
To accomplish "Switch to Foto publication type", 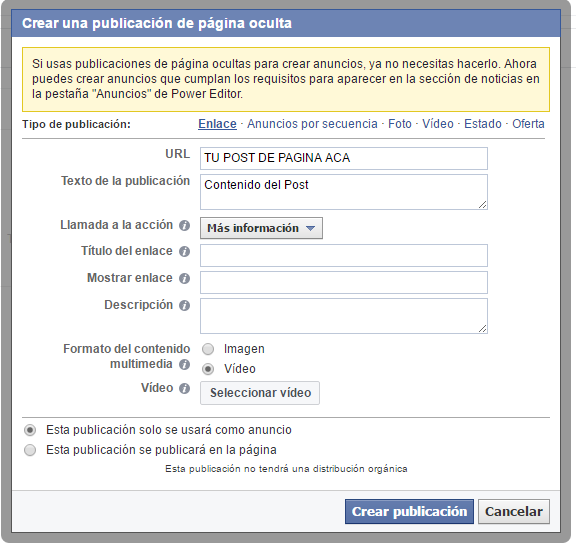I will 400,124.
